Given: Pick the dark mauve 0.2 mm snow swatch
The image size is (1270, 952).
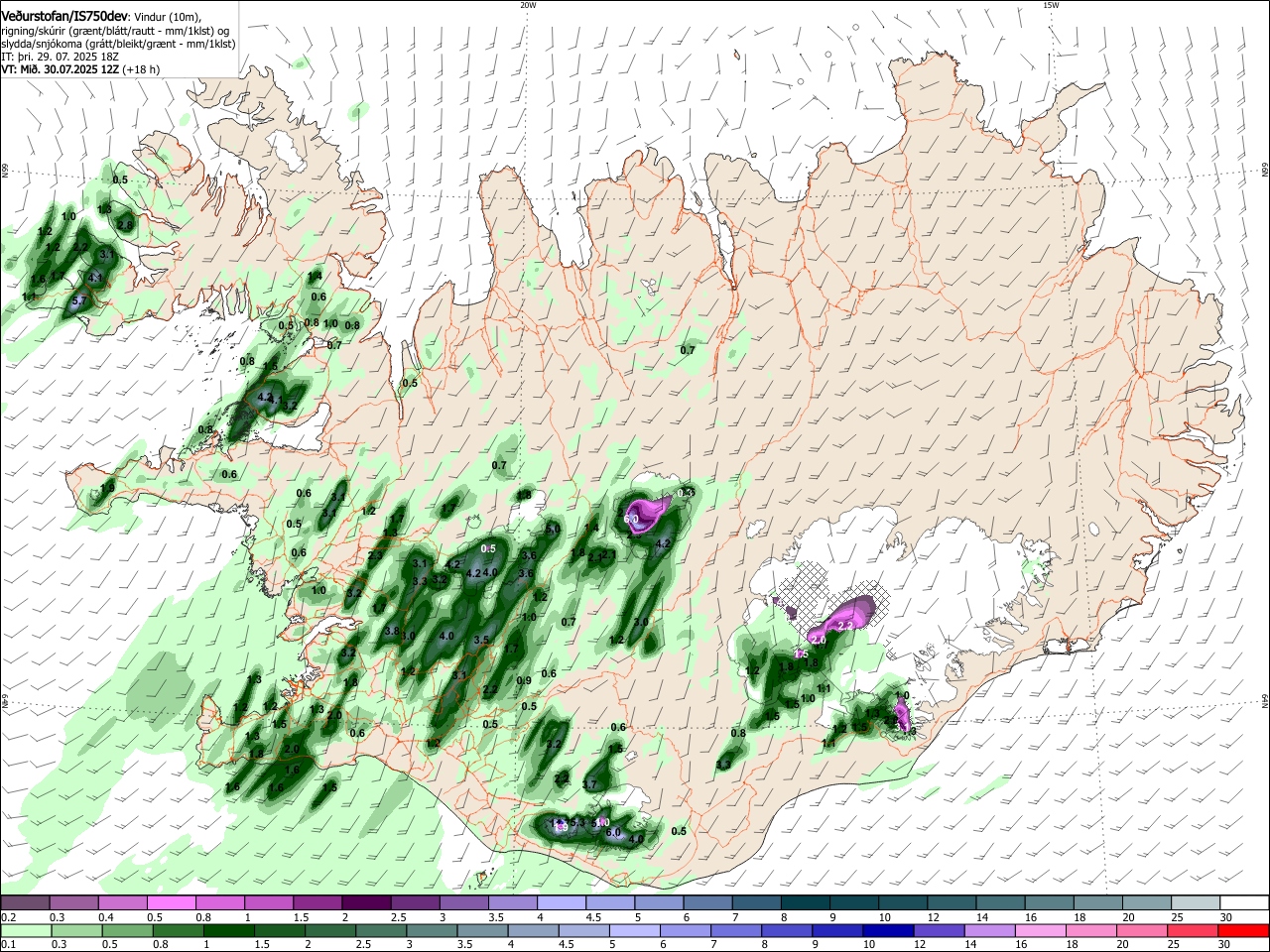Looking at the screenshot, I should (x=26, y=903).
